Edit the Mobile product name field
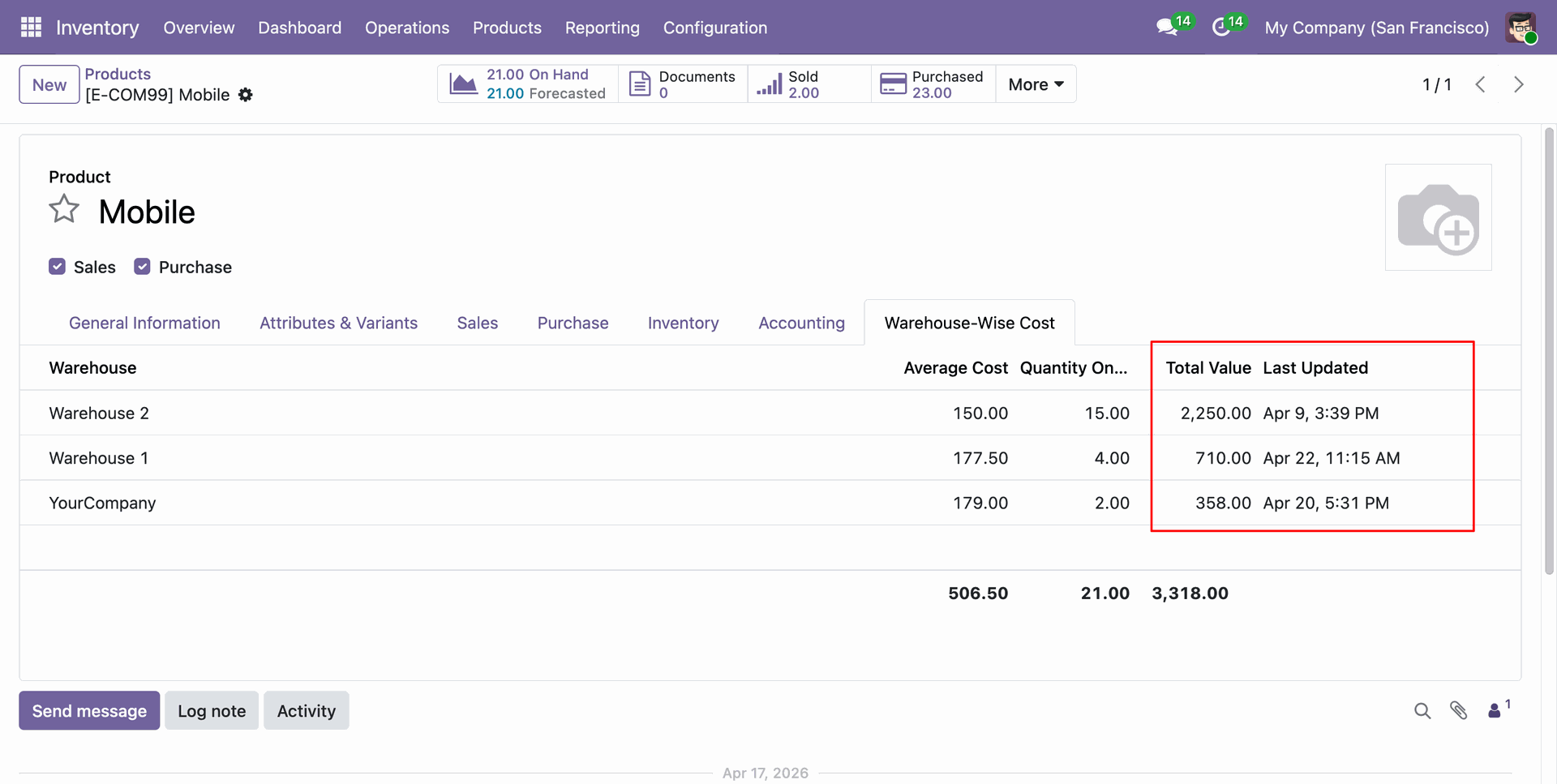Viewport: 1557px width, 784px height. [147, 212]
